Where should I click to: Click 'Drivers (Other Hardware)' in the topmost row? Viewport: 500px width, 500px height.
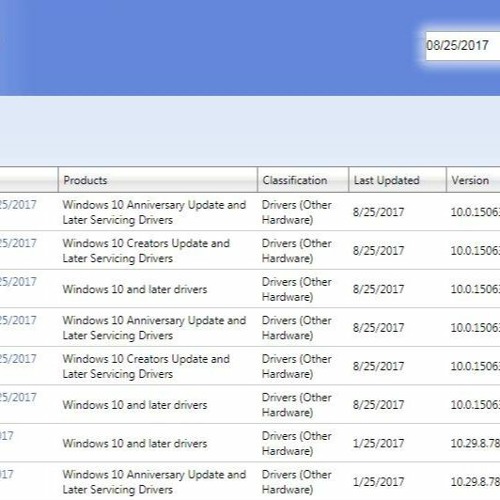[x=297, y=212]
